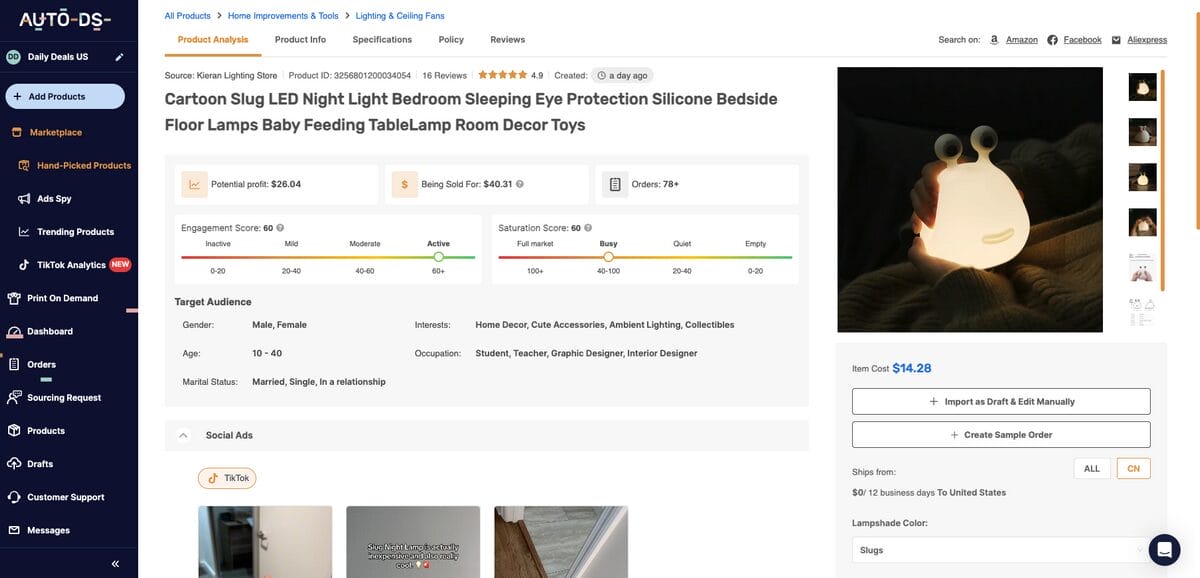Open the chat support bubble icon
This screenshot has width=1200, height=578.
click(x=1164, y=550)
